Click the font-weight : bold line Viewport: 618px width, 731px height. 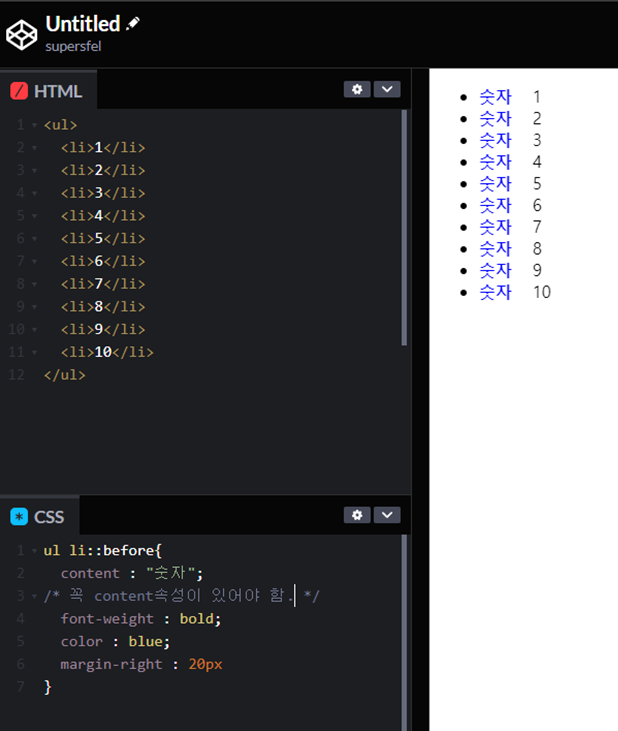click(x=141, y=619)
